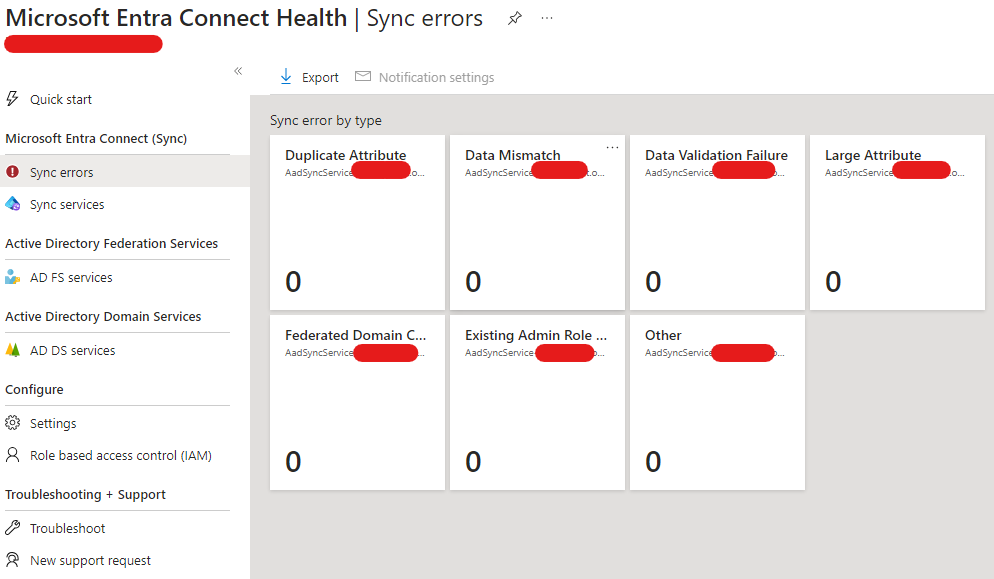Click Microsoft Entra Connect (Sync) section header

(x=96, y=139)
